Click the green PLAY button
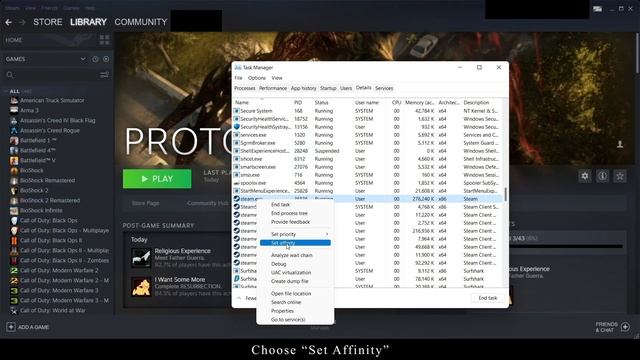This screenshot has height=360, width=640. click(x=157, y=179)
